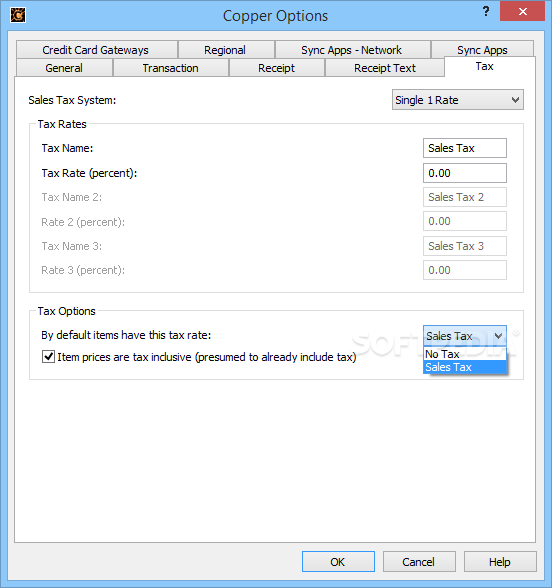Click the question mark help icon

486,11
